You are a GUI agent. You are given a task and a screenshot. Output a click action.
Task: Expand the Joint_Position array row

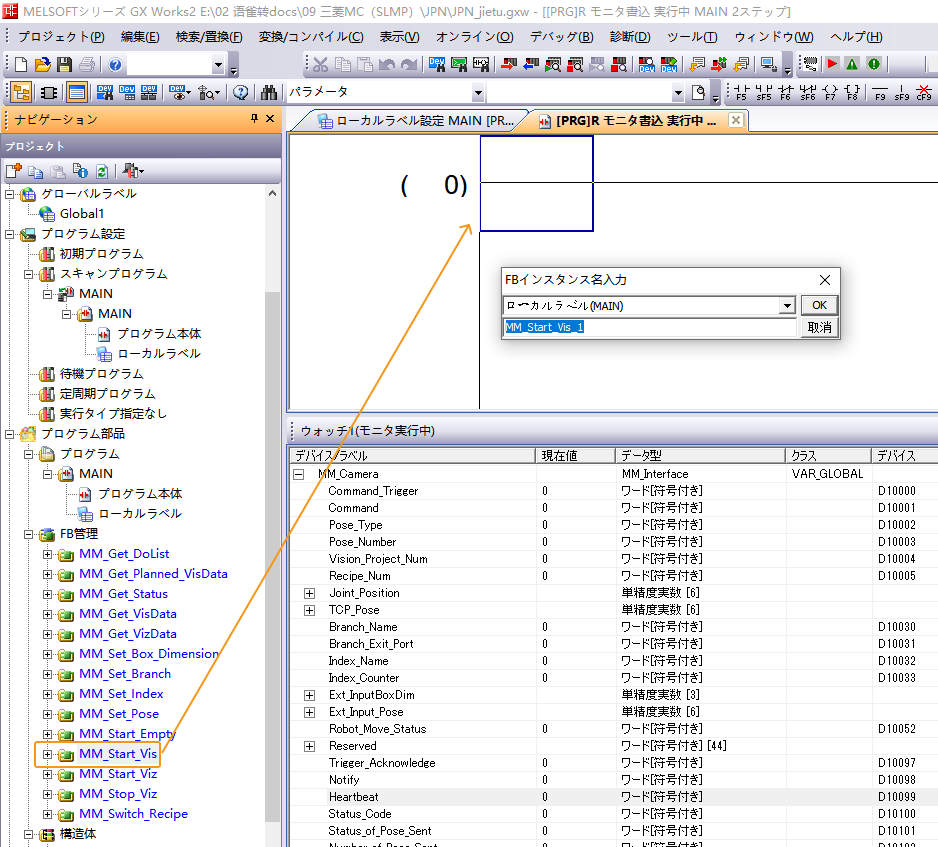tap(309, 593)
